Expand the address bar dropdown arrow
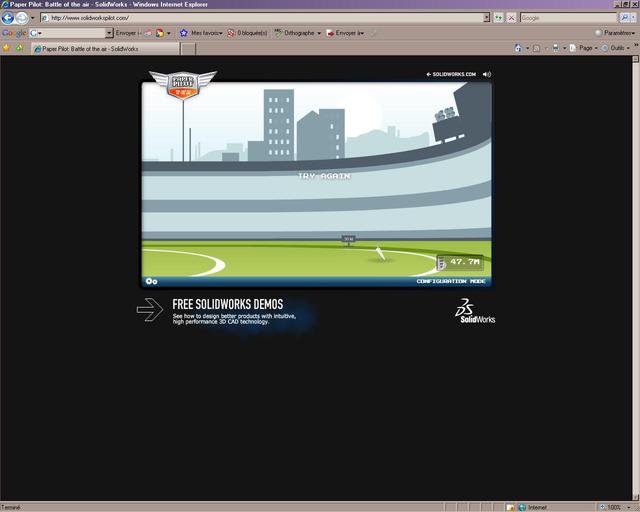Viewport: 640px width, 512px height. pyautogui.click(x=486, y=18)
